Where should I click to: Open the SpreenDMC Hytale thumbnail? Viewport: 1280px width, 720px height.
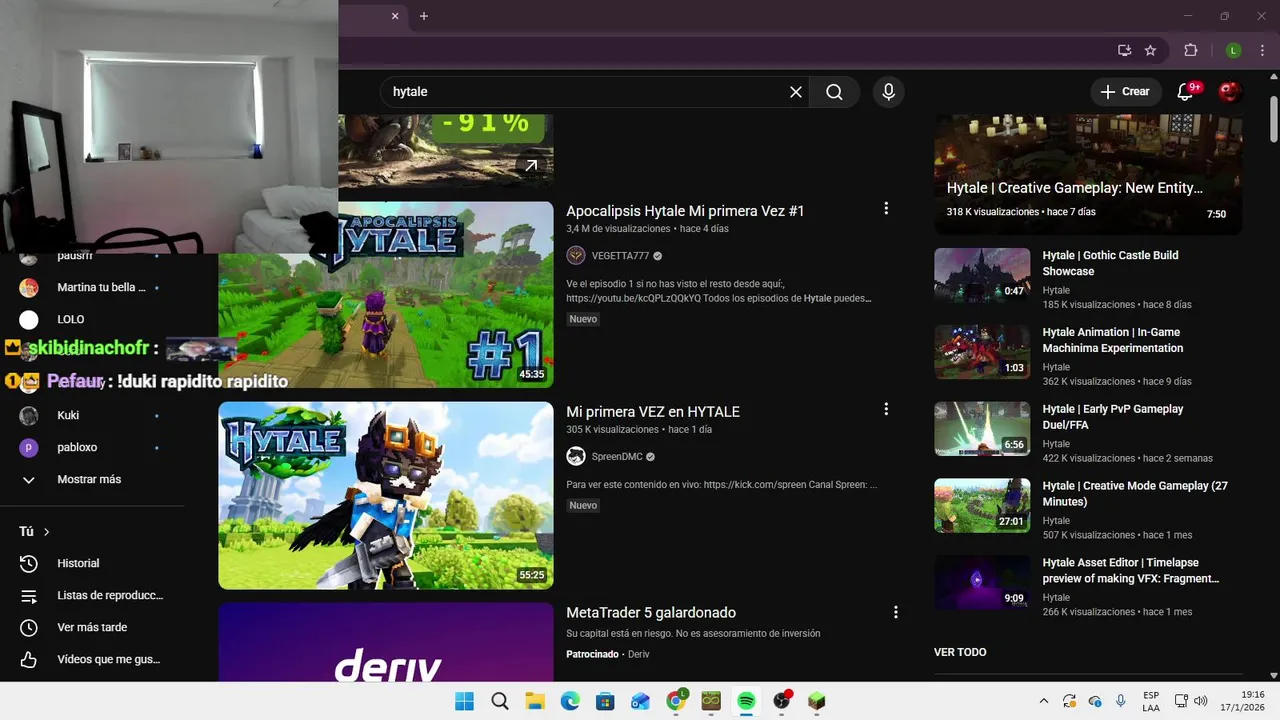click(x=386, y=495)
